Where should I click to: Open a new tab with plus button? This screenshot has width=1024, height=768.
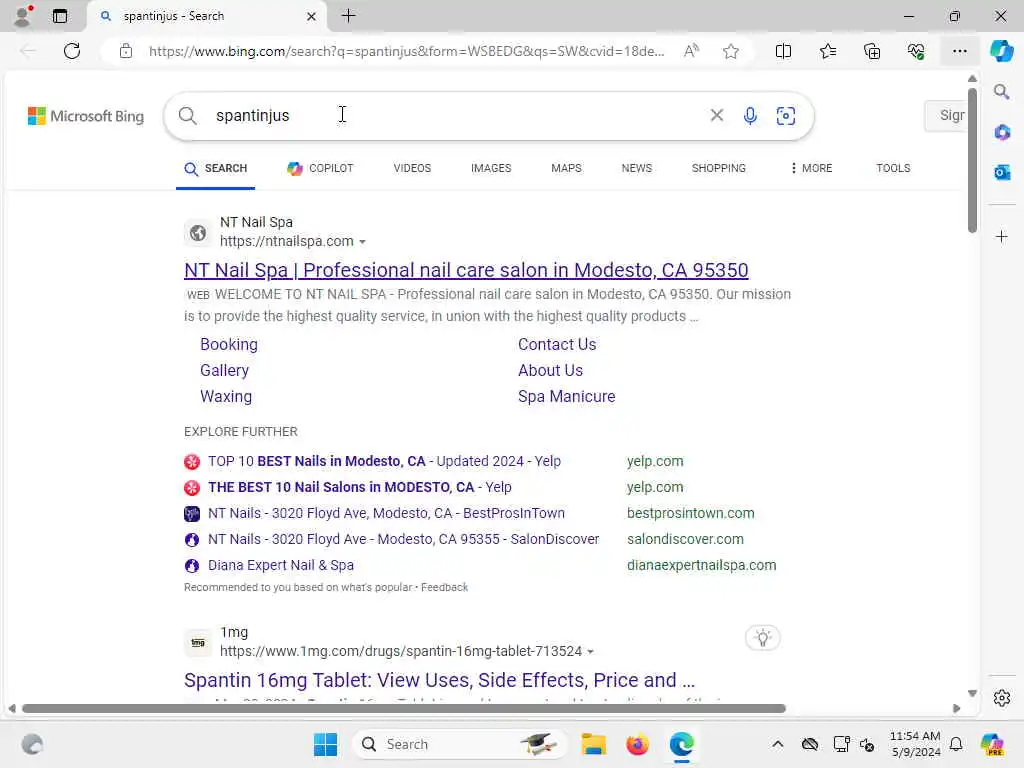click(x=349, y=16)
